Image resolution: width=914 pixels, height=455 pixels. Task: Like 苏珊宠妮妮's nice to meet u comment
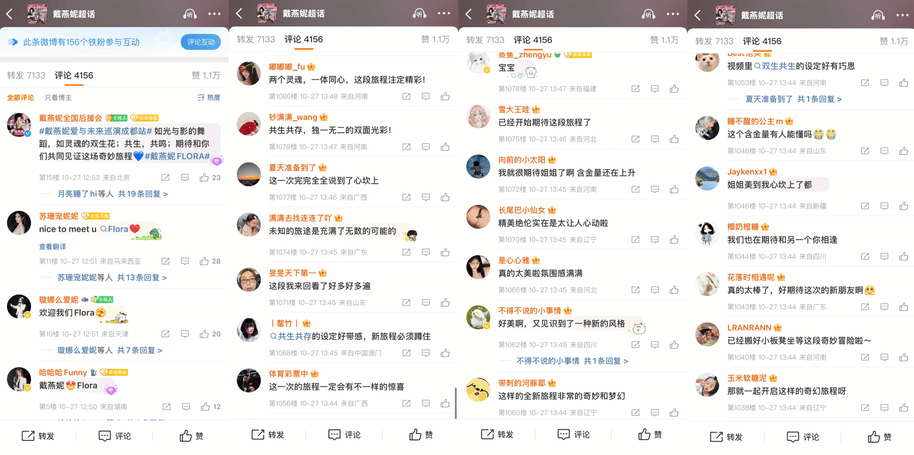205,261
